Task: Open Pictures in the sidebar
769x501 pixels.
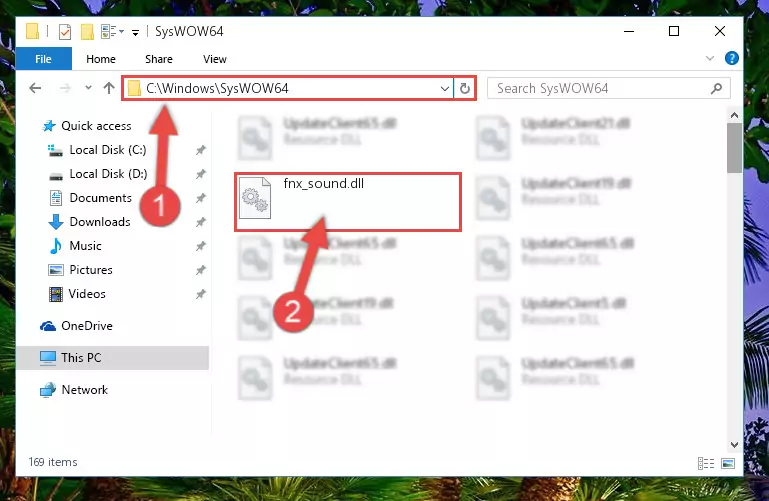Action: tap(91, 270)
